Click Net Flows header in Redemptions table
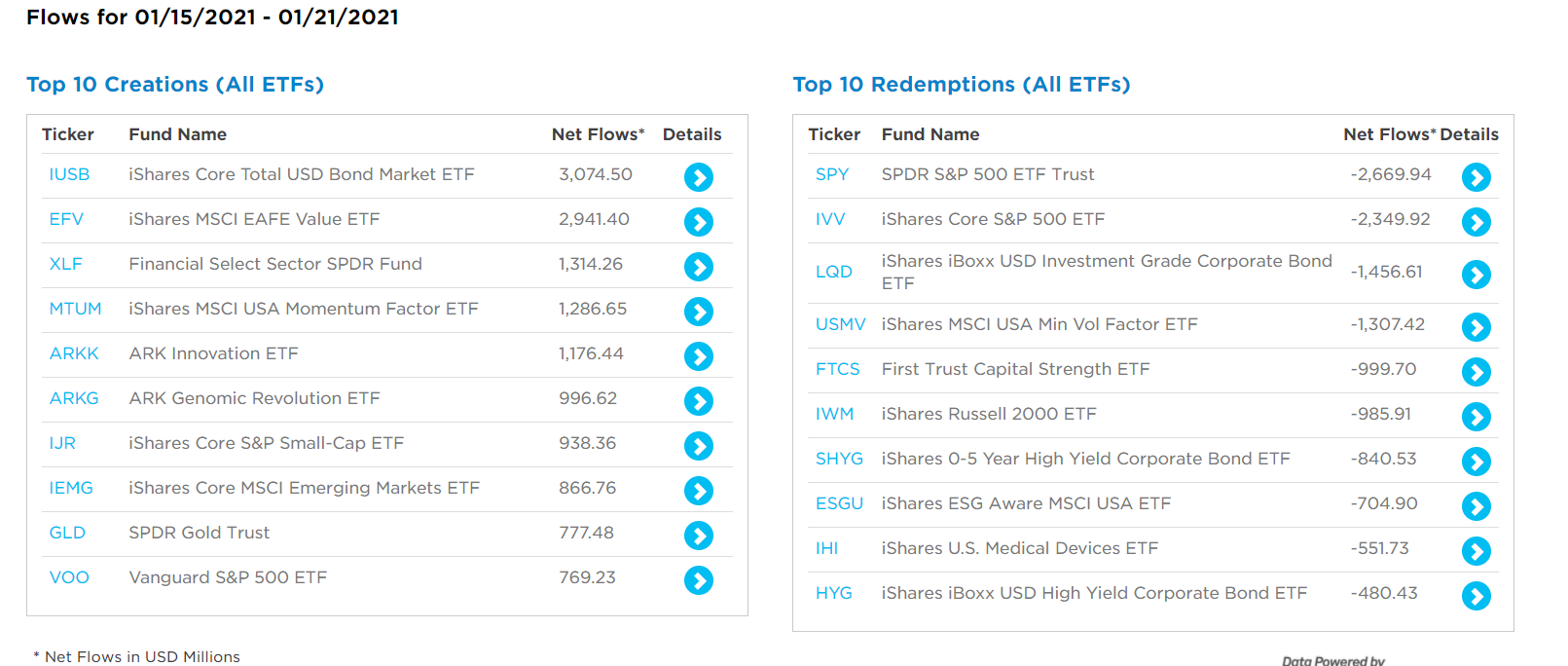 point(1390,134)
